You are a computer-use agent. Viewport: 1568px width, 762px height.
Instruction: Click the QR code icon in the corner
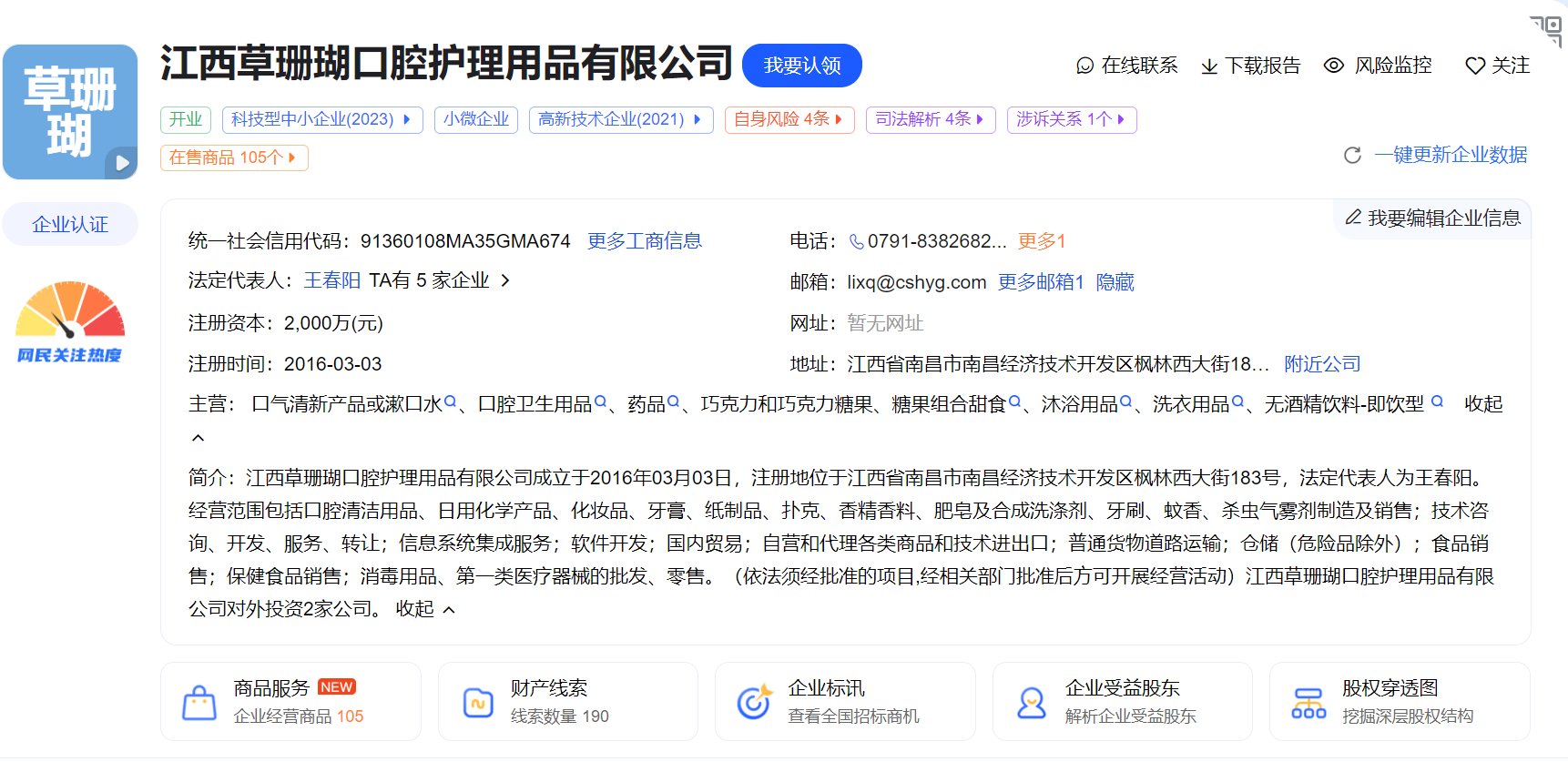(1547, 29)
